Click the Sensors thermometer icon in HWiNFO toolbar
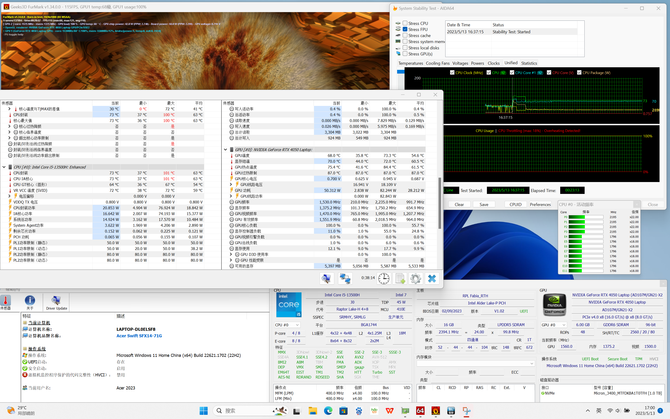This screenshot has height=419, width=670. coord(6,302)
